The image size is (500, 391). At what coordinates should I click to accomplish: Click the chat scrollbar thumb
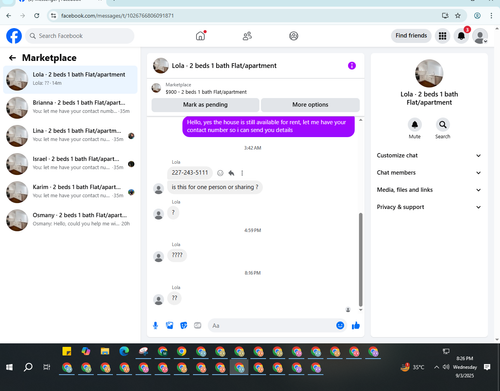[x=360, y=259]
